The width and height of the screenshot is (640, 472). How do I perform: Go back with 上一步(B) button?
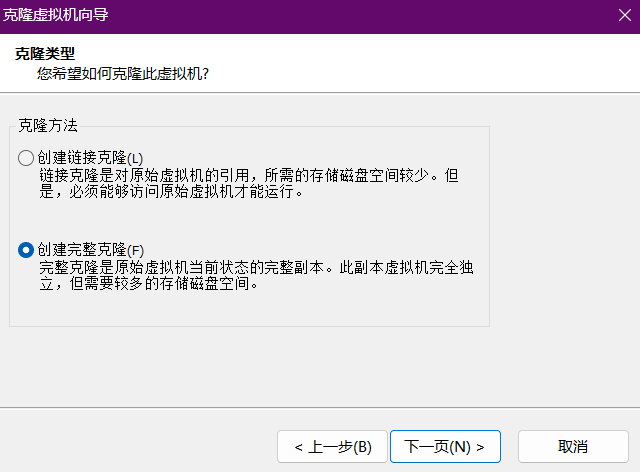(x=332, y=447)
